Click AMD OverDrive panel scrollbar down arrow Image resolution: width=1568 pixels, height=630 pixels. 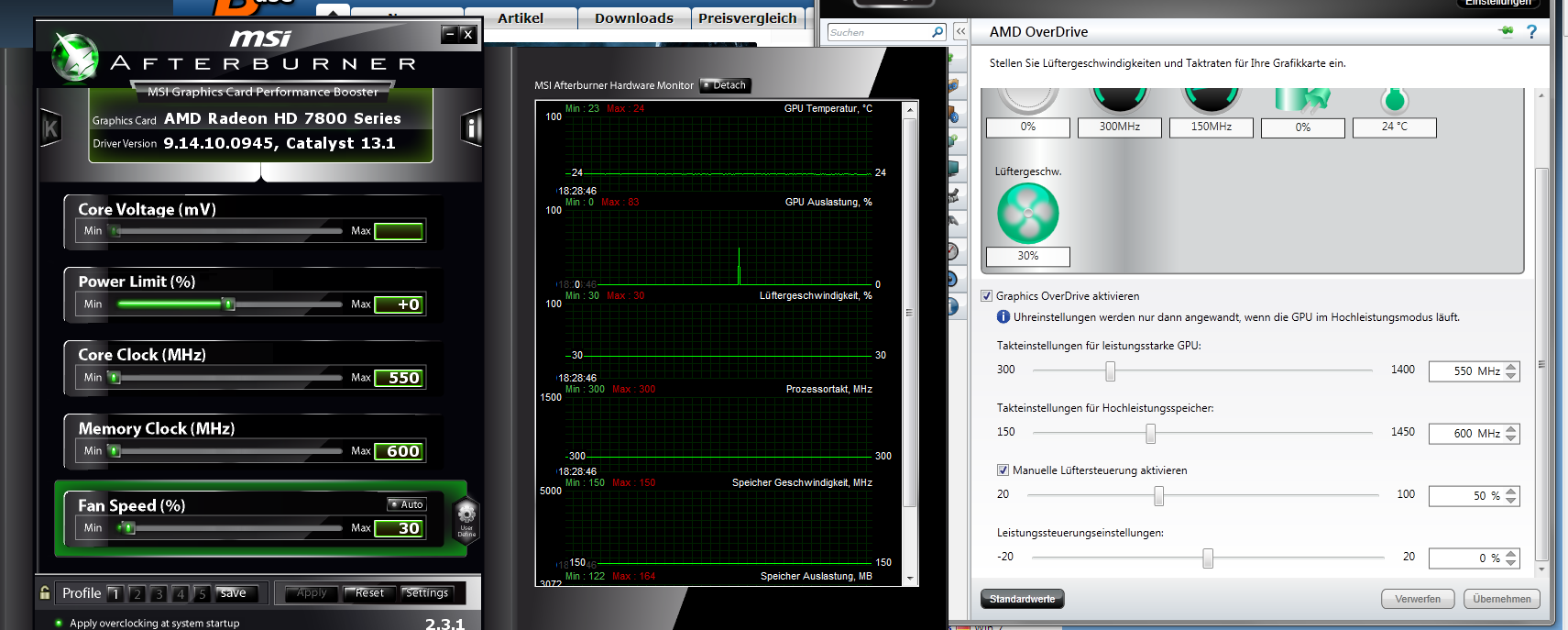click(x=1541, y=569)
